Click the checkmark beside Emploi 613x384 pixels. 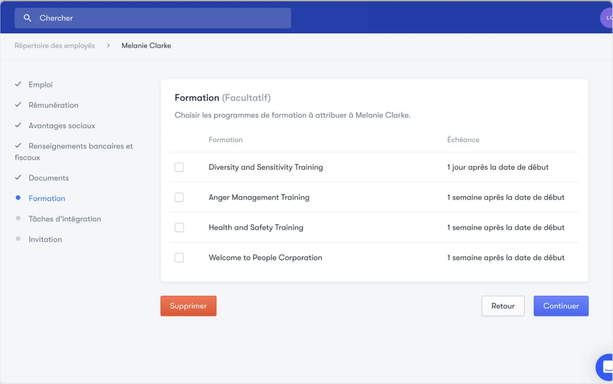click(18, 84)
